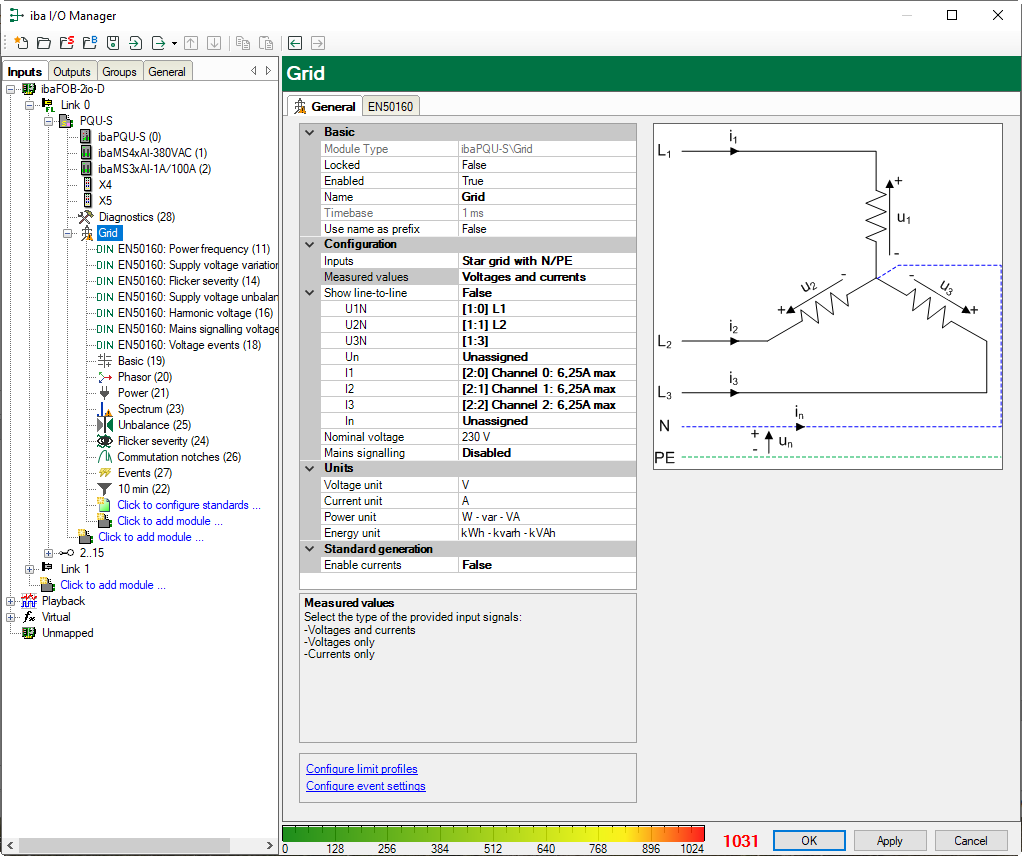This screenshot has width=1022, height=856.
Task: Click the Phasor (20) module icon
Action: [104, 377]
